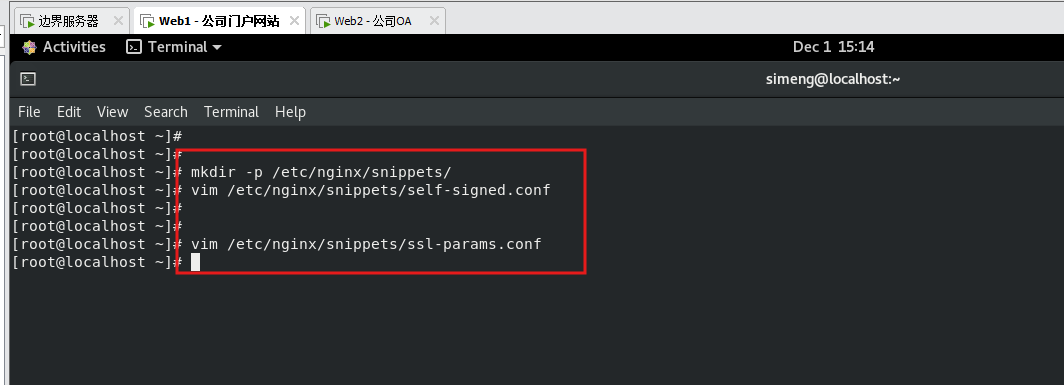Viewport: 1064px width, 385px height.
Task: Open the Help menu
Action: pyautogui.click(x=290, y=111)
